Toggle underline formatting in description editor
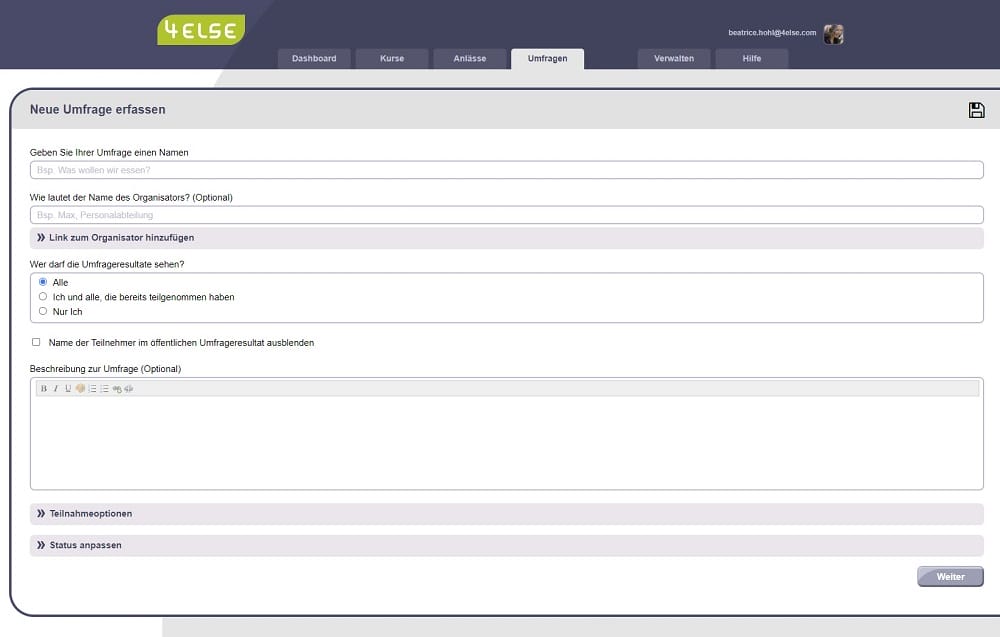 pyautogui.click(x=68, y=389)
